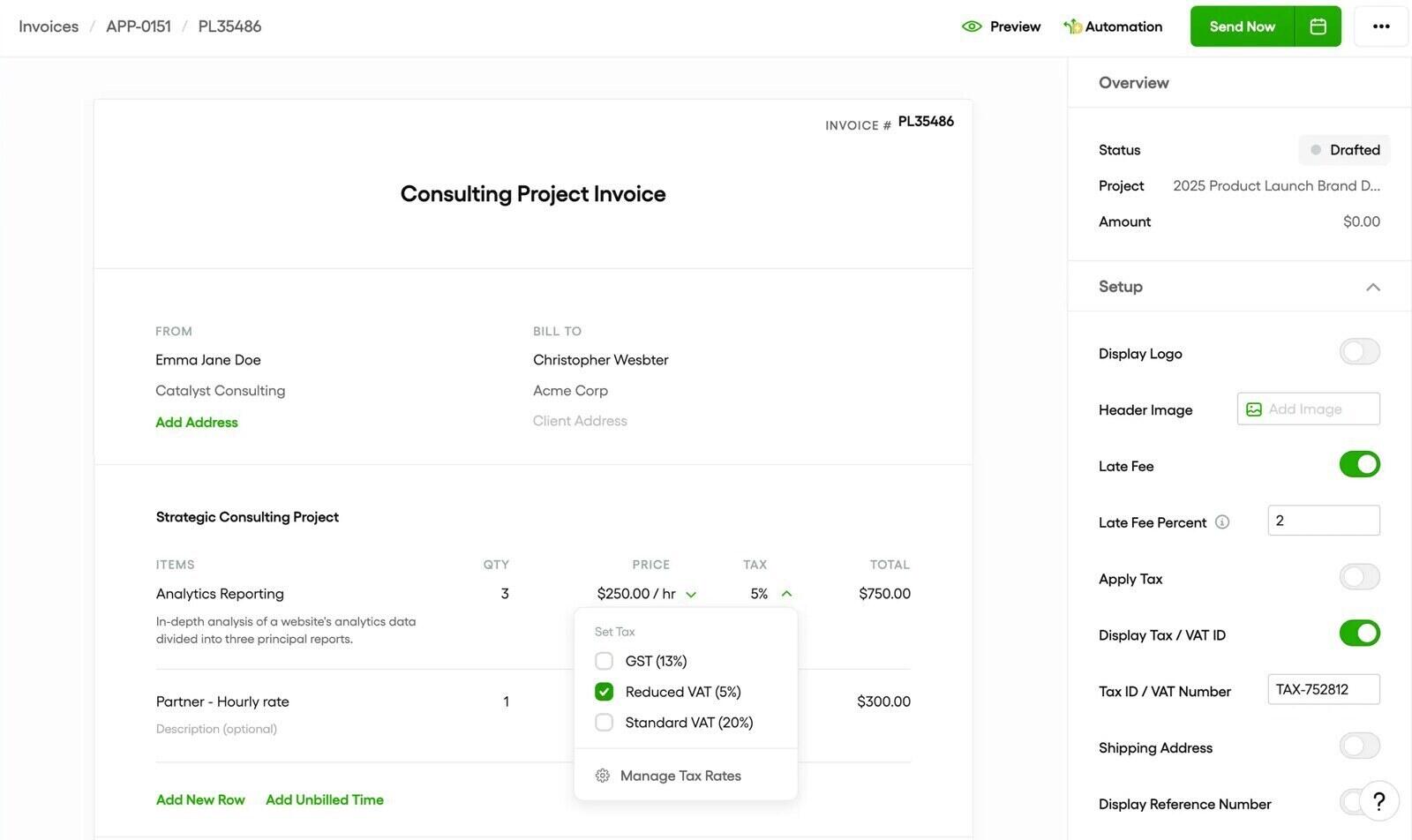Enable the Apply Tax toggle
Viewport: 1412px width, 840px height.
[1359, 577]
